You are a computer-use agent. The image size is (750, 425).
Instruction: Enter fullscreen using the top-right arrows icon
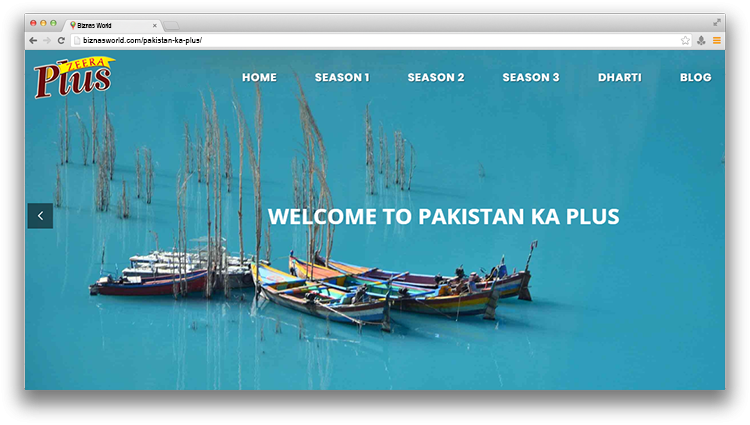(x=717, y=22)
